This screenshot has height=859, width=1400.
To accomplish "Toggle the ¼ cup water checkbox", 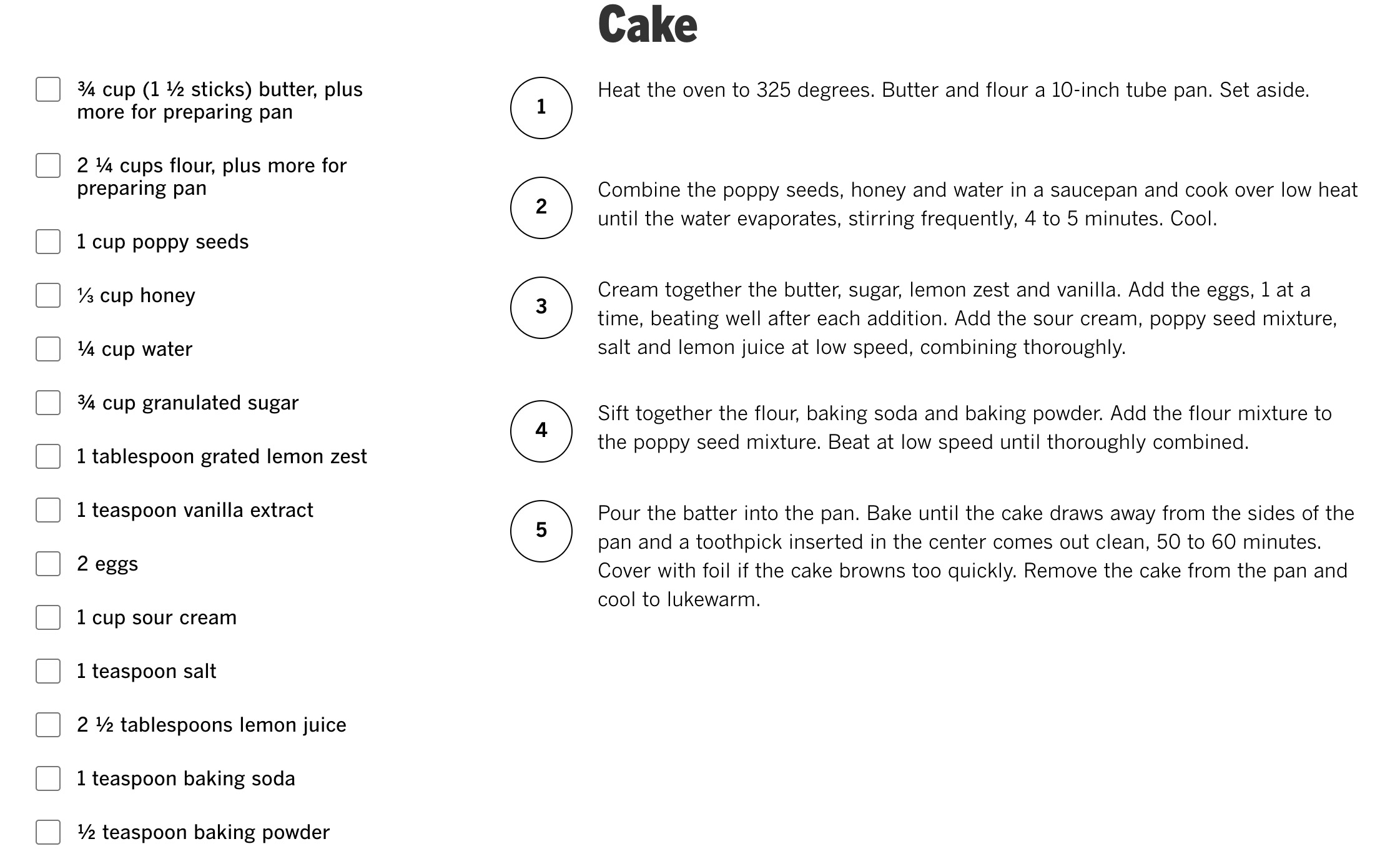I will (x=48, y=349).
